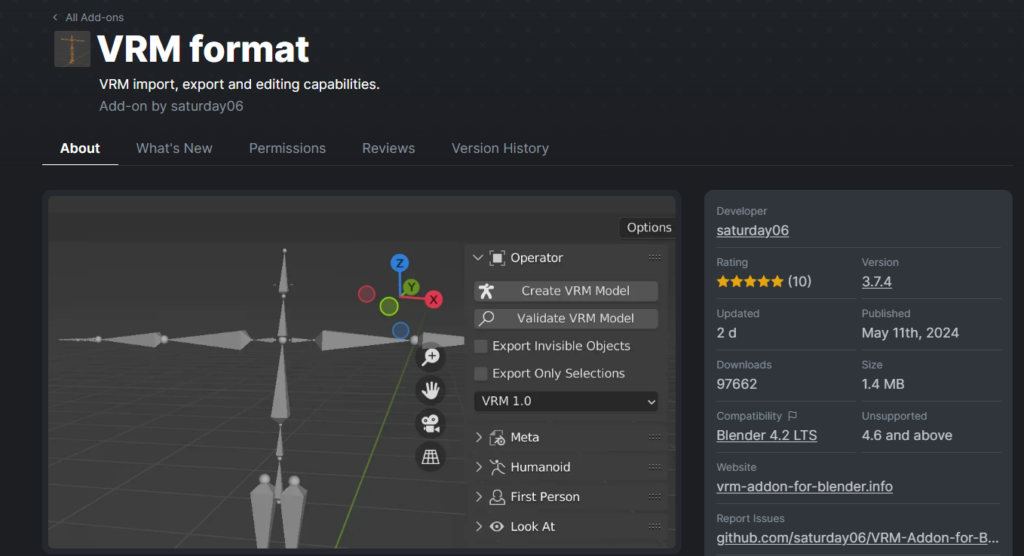Click the VRM format add-on logo icon

coord(72,49)
